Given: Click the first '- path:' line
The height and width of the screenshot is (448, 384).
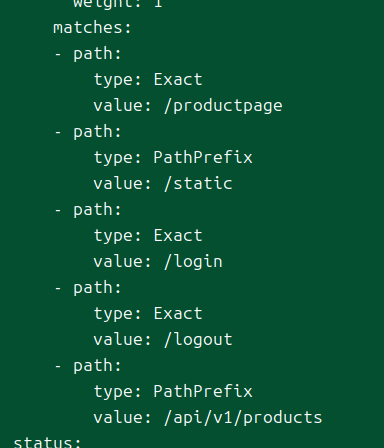Looking at the screenshot, I should (88, 54).
